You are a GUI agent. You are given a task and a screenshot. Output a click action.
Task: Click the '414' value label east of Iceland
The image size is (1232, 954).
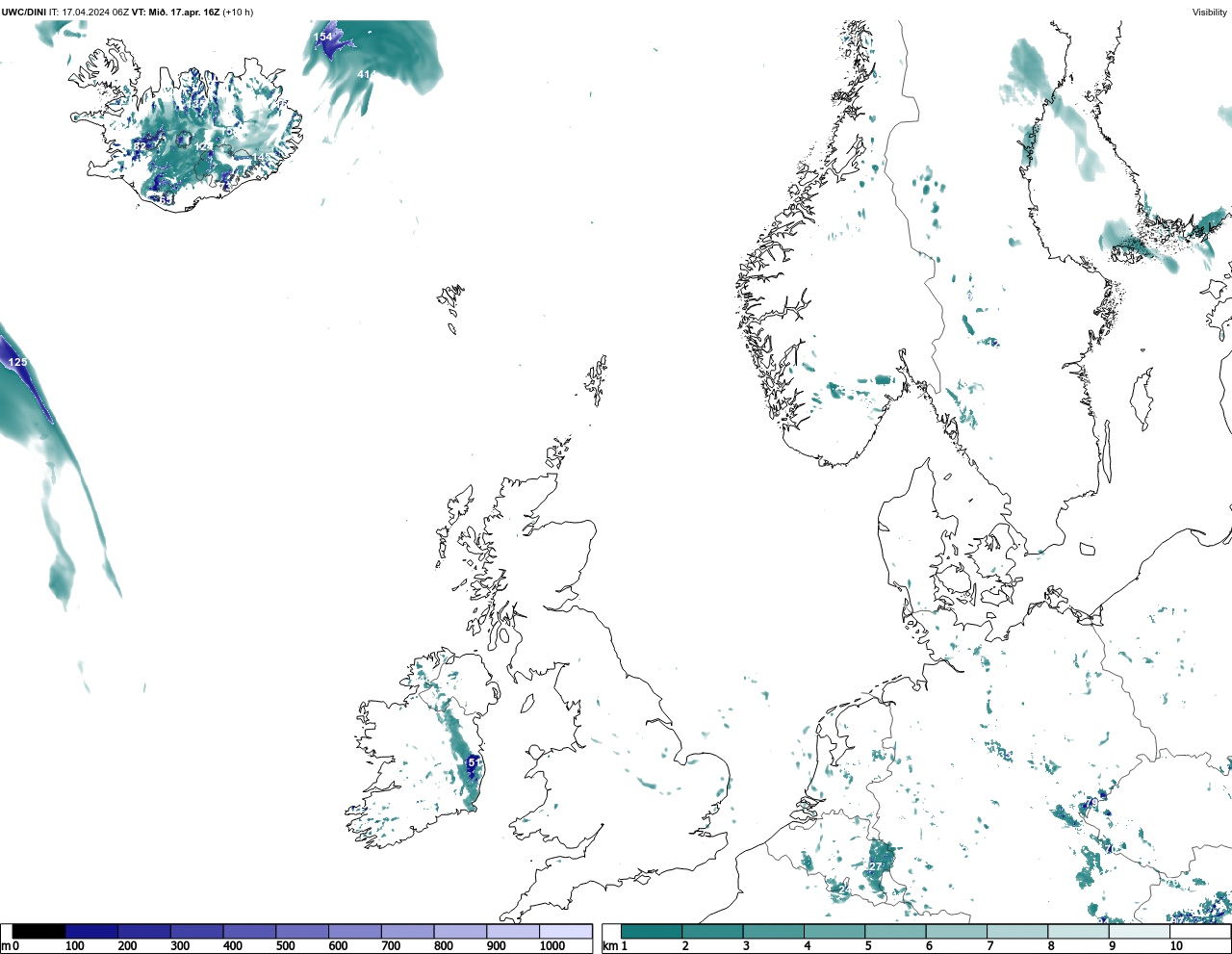366,74
